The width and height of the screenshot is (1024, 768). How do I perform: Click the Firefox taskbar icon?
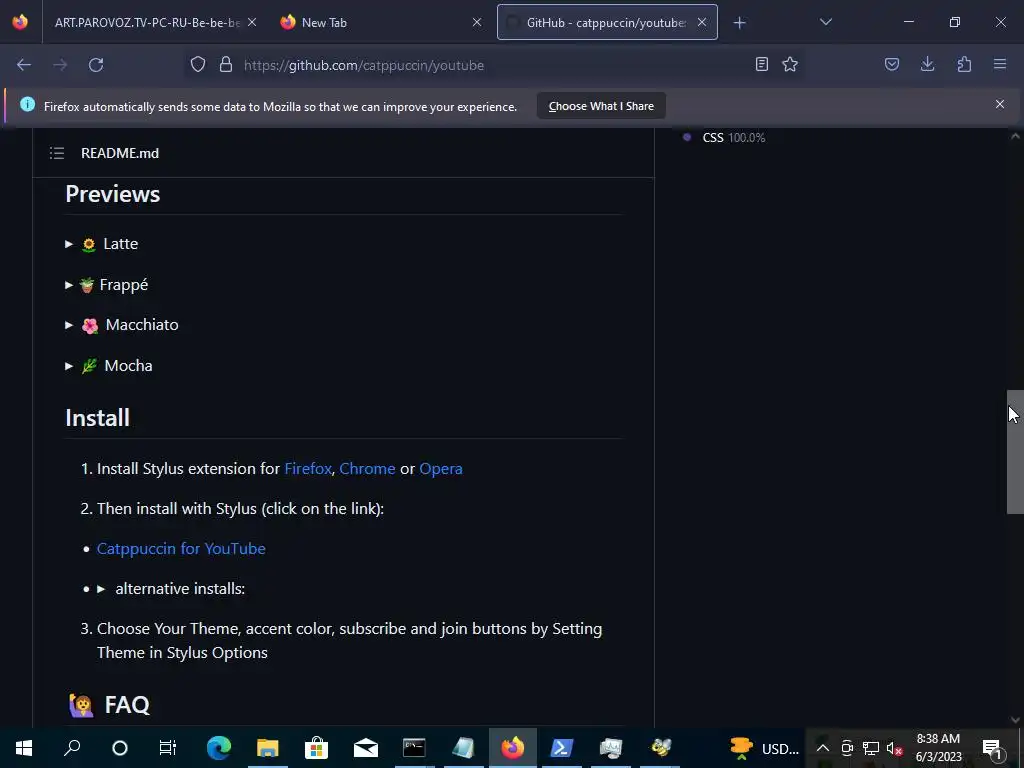[x=513, y=748]
